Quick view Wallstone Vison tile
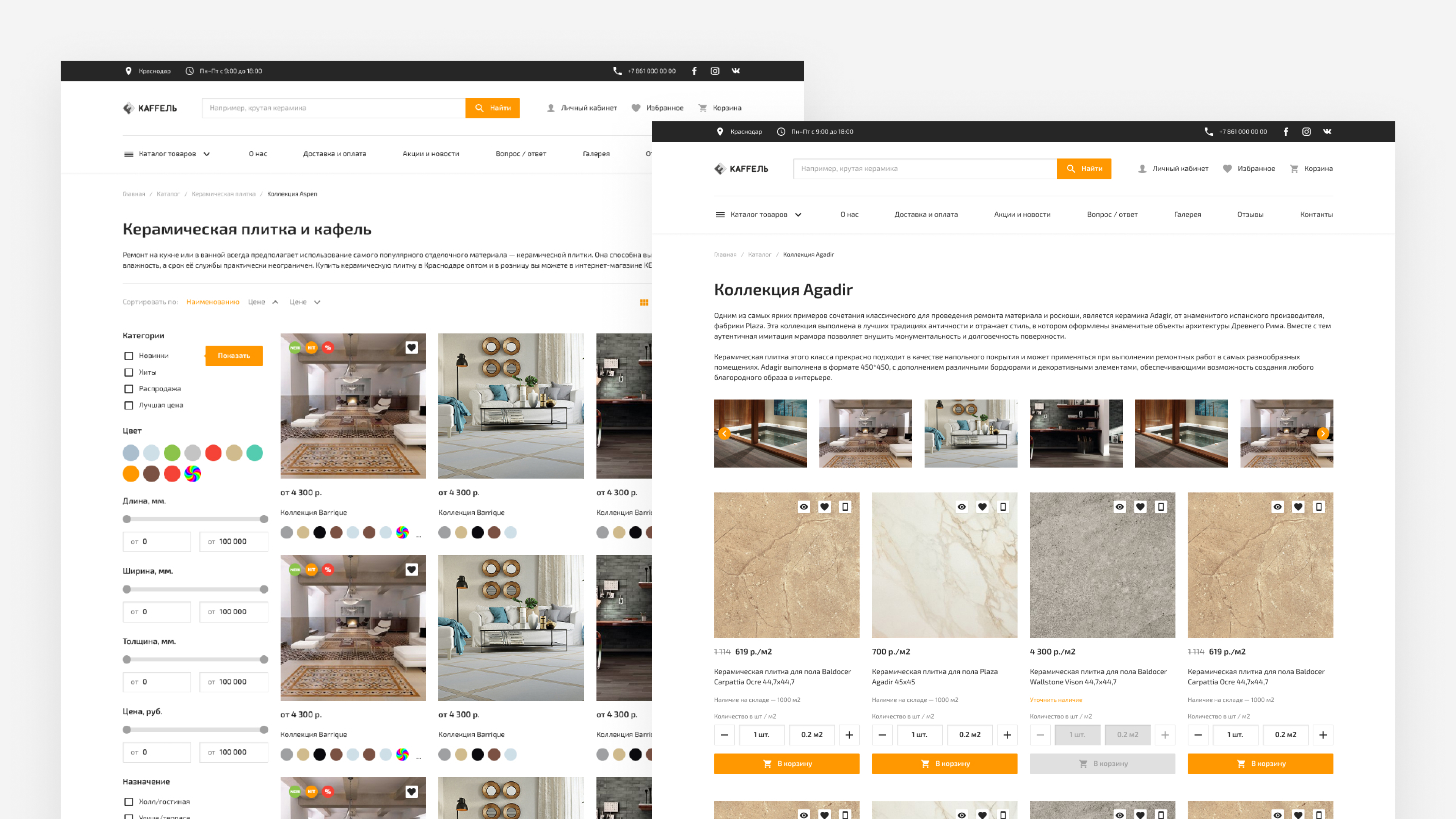Screen dimensions: 1456x819 [x=1119, y=507]
